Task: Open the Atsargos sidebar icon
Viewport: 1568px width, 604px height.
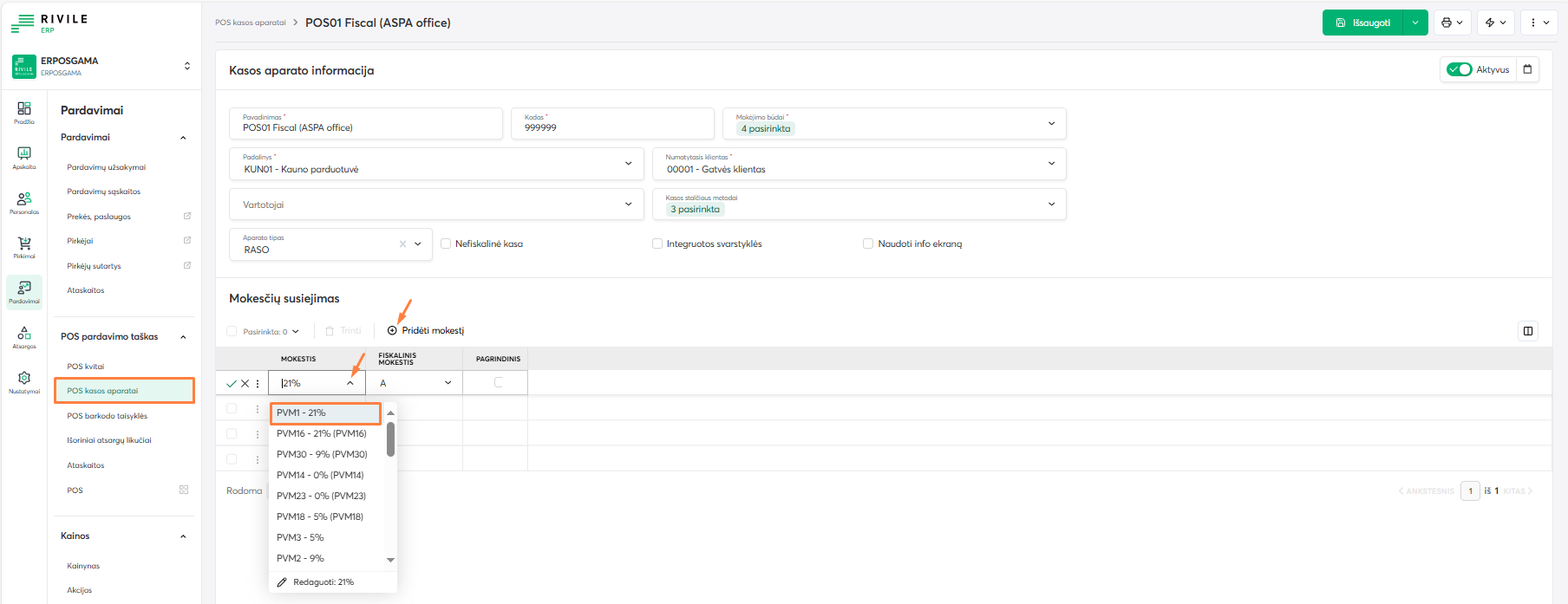Action: pos(24,336)
